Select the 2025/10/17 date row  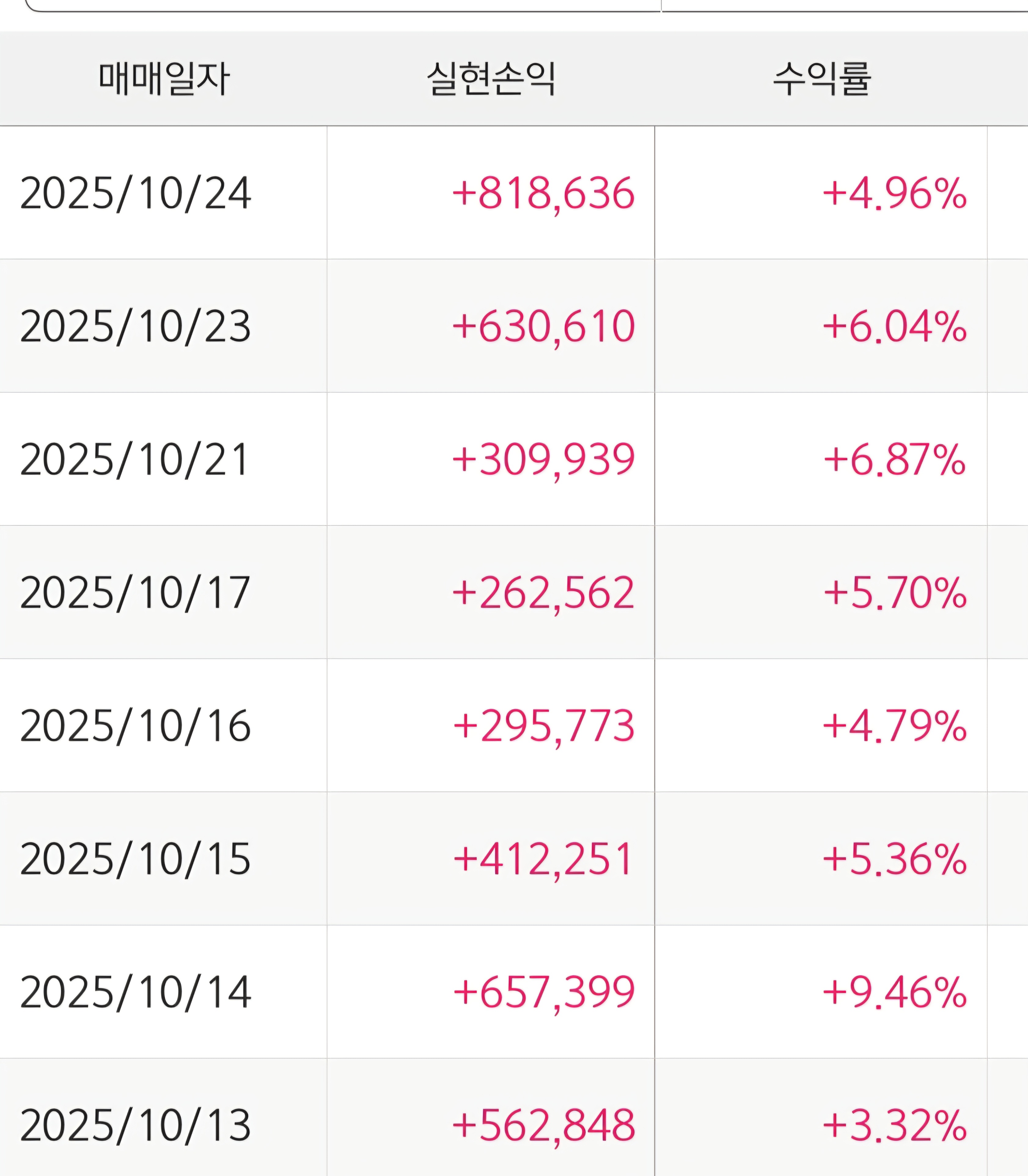pyautogui.click(x=135, y=592)
